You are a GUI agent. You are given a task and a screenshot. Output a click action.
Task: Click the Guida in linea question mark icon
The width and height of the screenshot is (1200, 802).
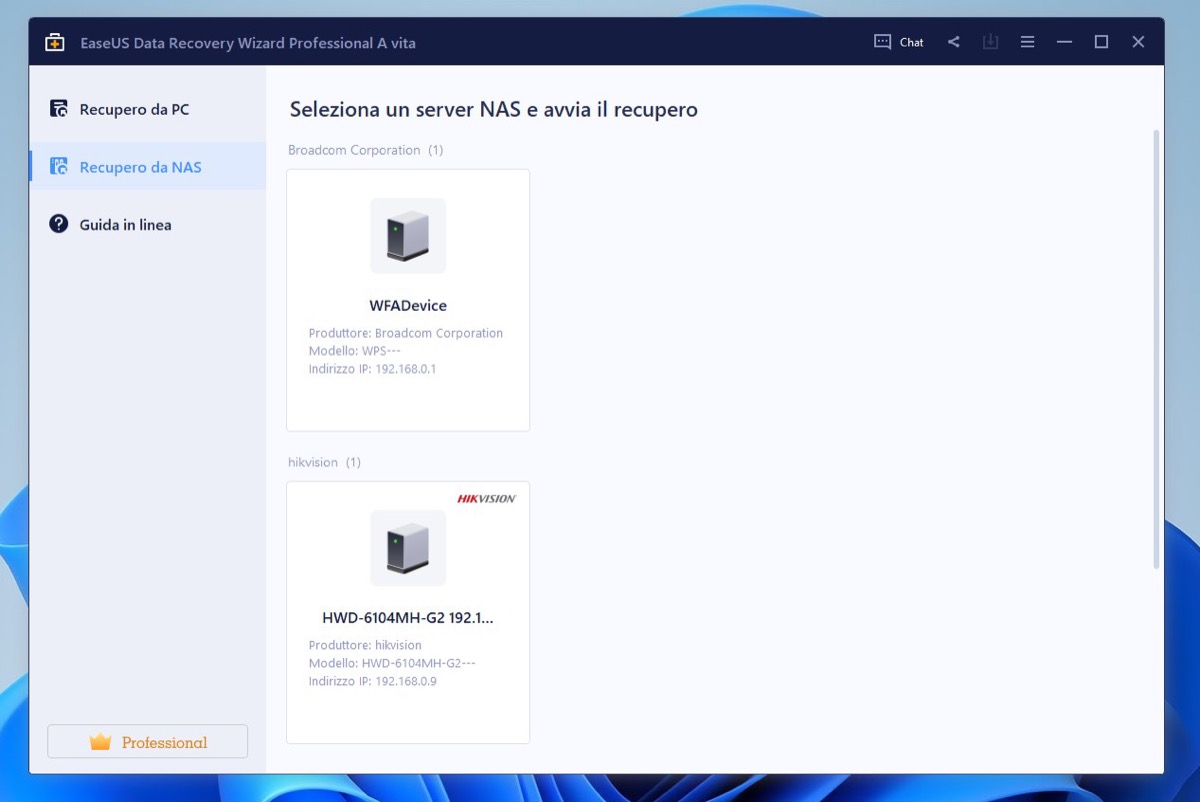[x=59, y=224]
